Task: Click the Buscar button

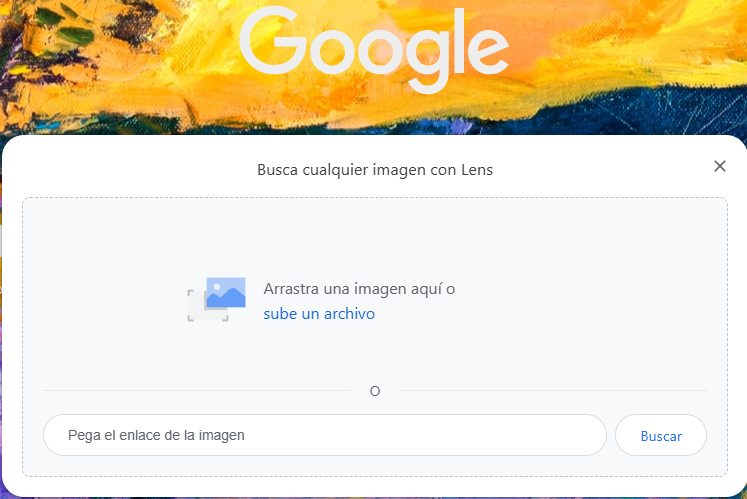Action: 660,435
